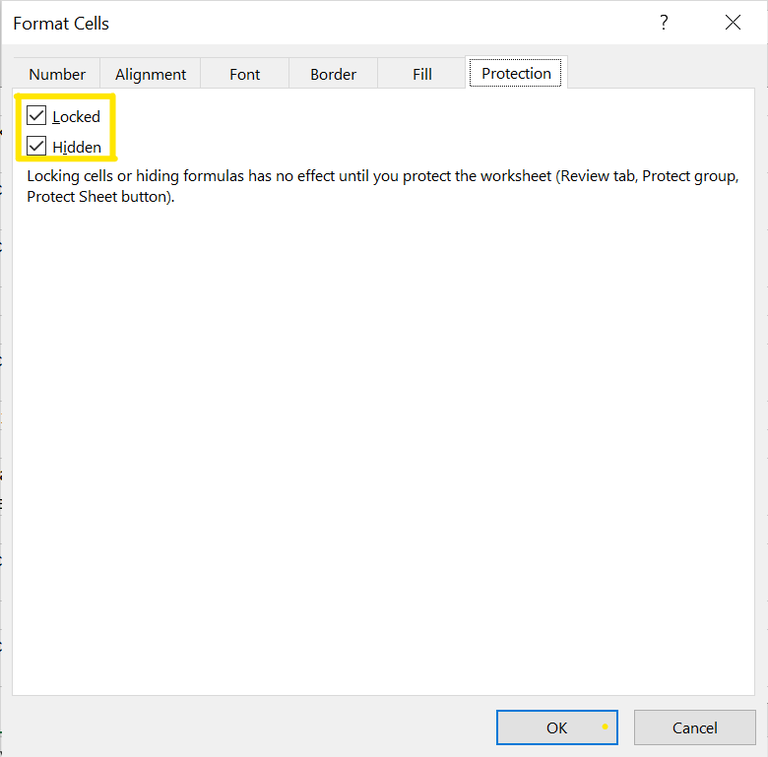Uncheck the Hidden checkbox
Viewport: 768px width, 757px height.
pyautogui.click(x=37, y=146)
